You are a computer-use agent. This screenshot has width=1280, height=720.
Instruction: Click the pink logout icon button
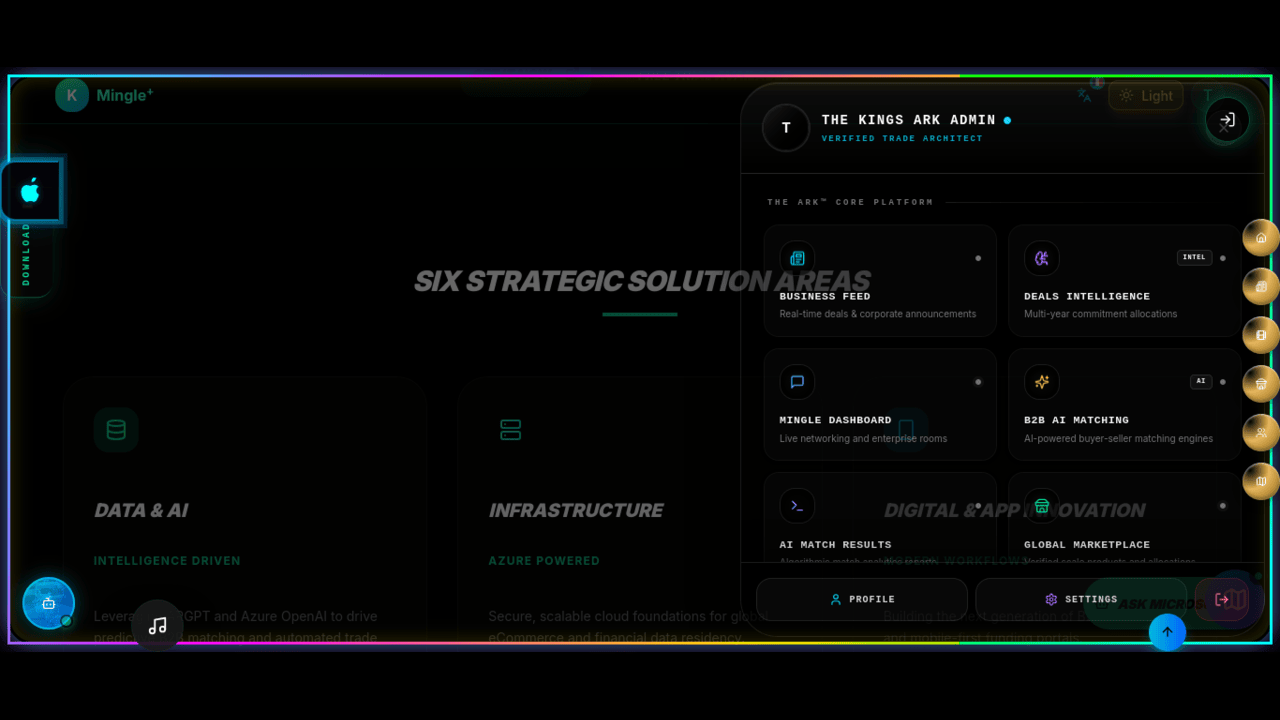click(1222, 600)
